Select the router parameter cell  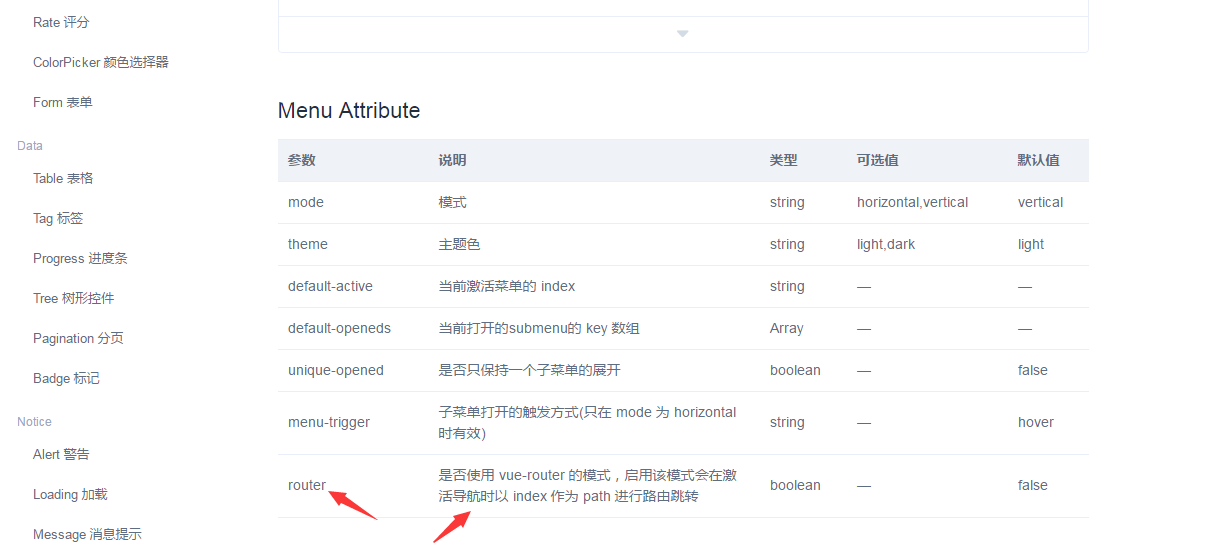(x=307, y=485)
